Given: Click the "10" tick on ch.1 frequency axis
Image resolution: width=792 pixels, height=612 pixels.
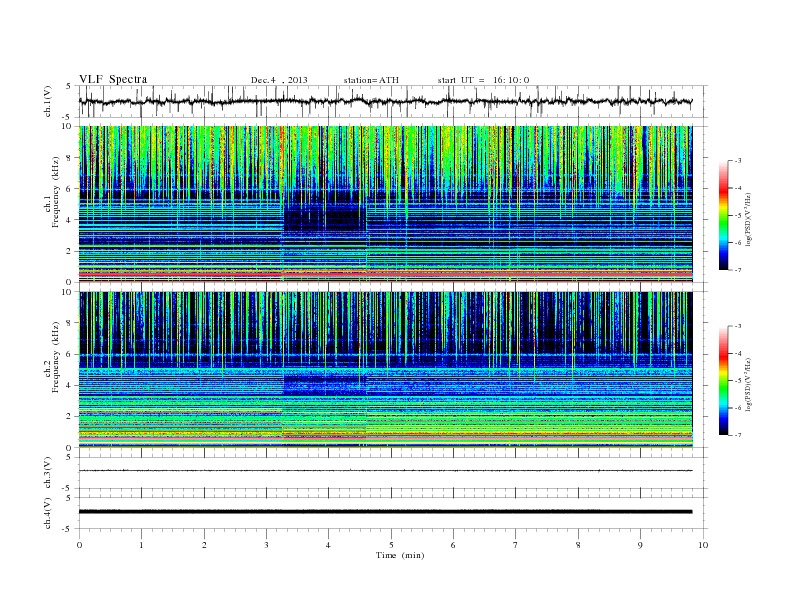Looking at the screenshot, I should click(67, 126).
